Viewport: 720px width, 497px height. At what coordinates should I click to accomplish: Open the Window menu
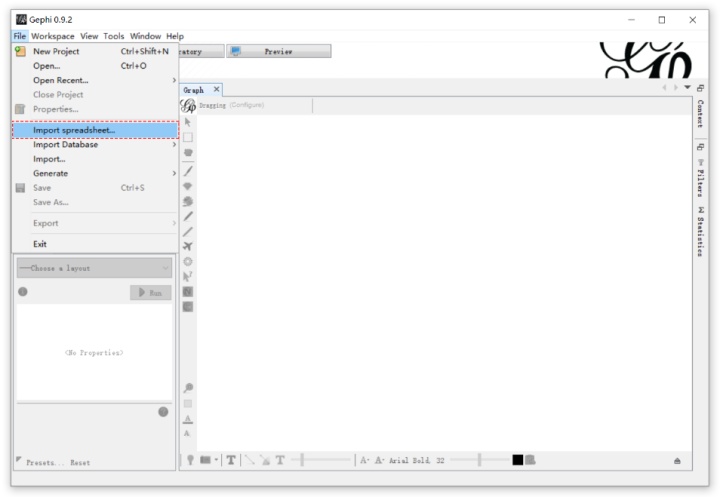pyautogui.click(x=146, y=36)
